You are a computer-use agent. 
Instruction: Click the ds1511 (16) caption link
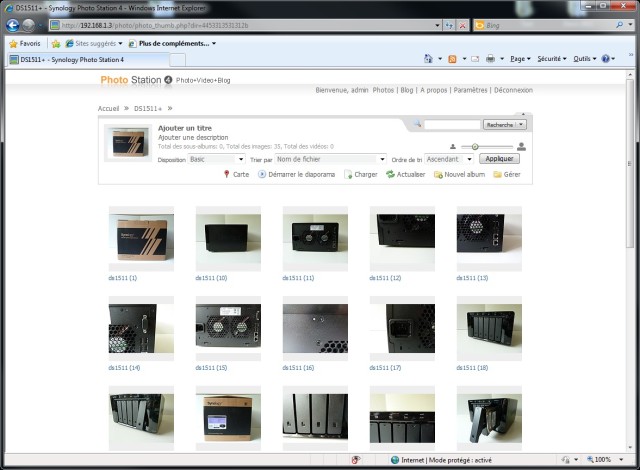tap(298, 368)
